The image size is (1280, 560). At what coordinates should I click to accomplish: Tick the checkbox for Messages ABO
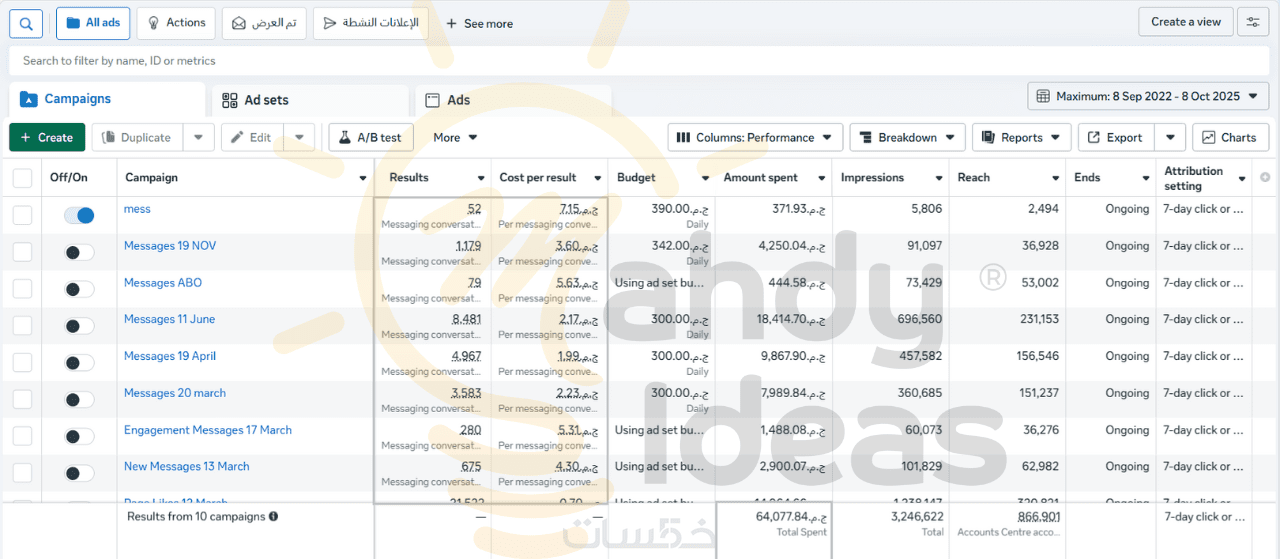(22, 289)
